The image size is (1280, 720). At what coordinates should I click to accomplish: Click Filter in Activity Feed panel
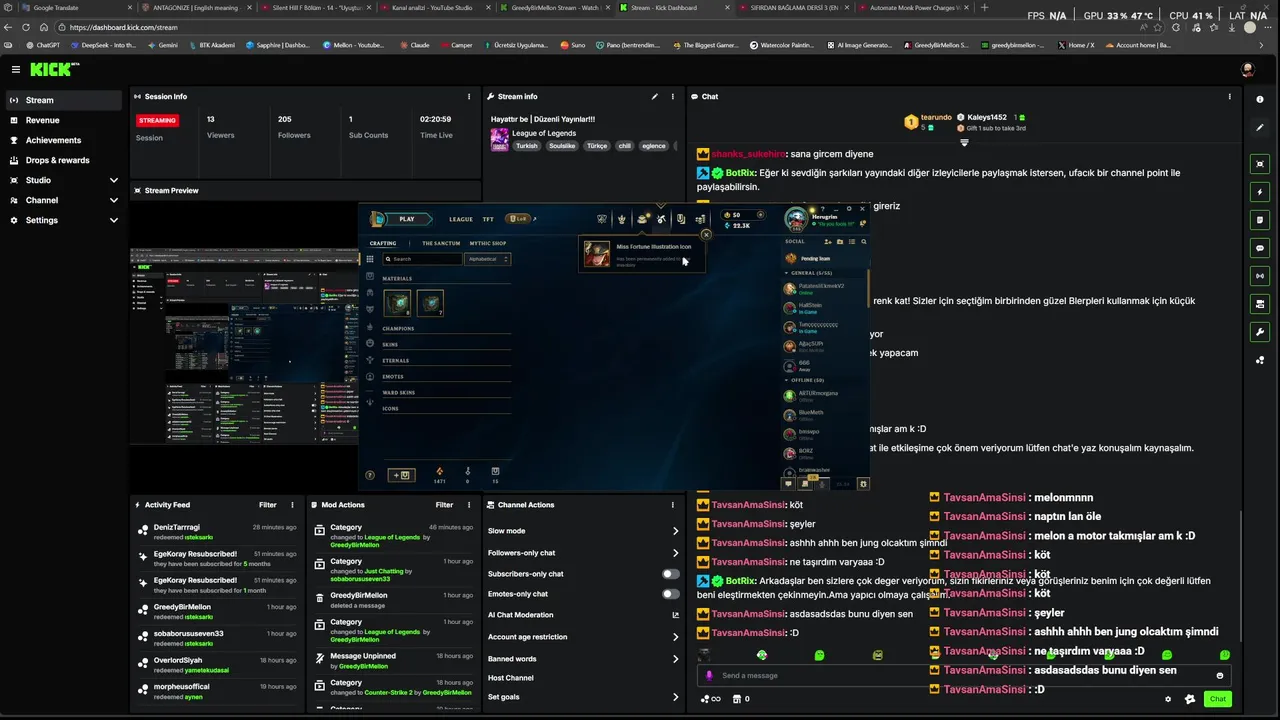click(x=268, y=505)
